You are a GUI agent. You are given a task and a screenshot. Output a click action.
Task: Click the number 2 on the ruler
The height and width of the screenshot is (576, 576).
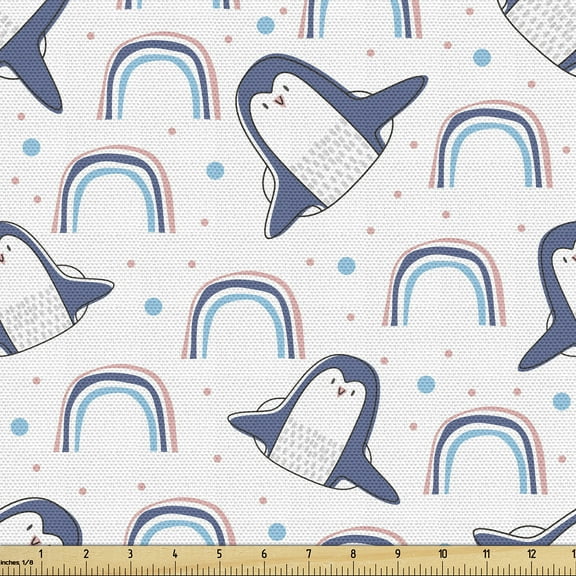[86, 554]
